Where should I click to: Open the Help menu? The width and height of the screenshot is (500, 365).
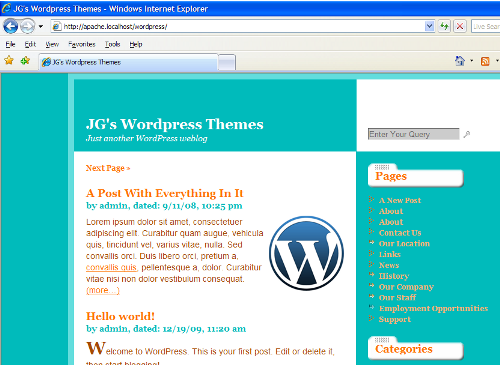pyautogui.click(x=136, y=44)
